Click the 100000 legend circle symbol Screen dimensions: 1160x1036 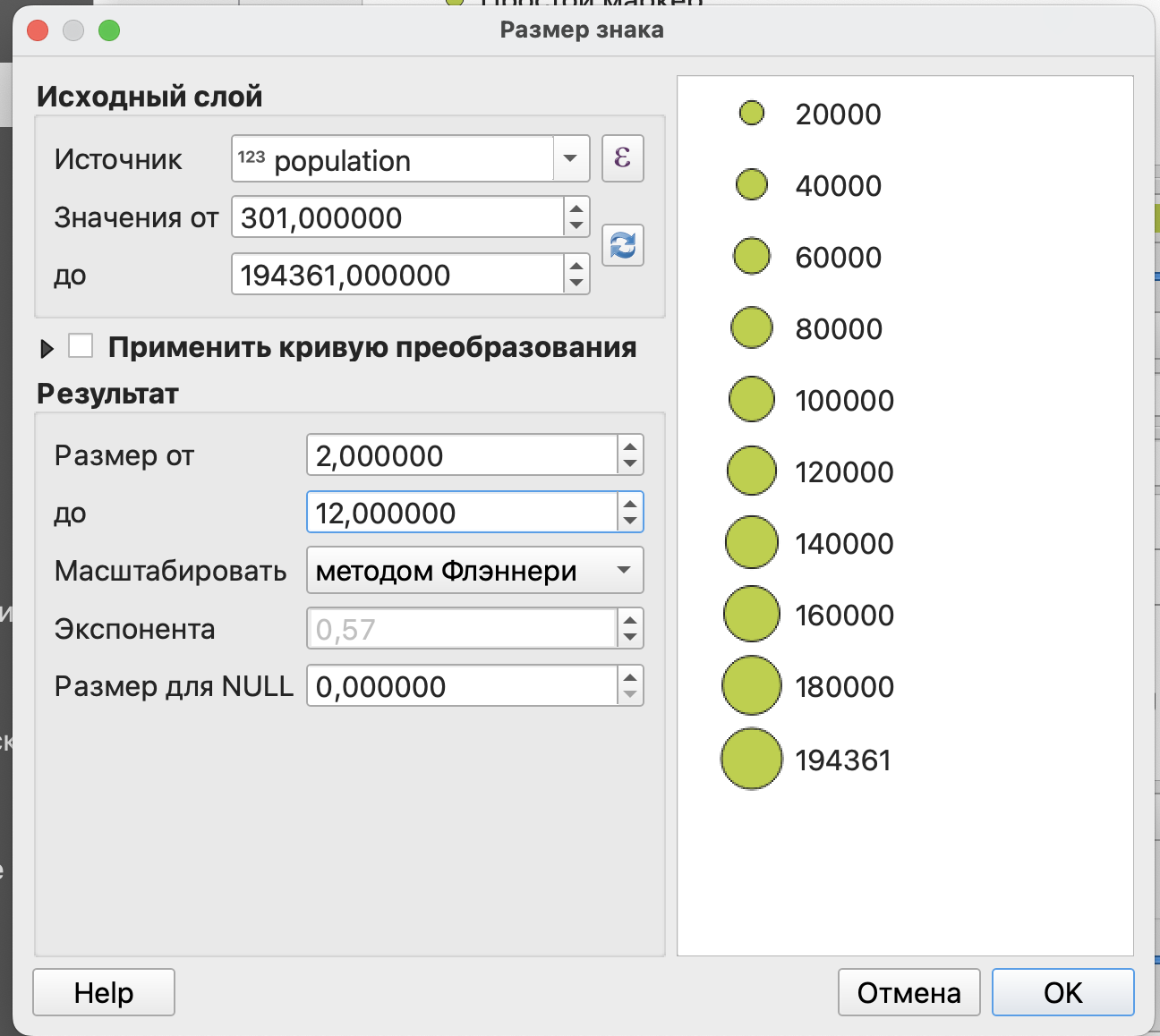click(x=752, y=399)
